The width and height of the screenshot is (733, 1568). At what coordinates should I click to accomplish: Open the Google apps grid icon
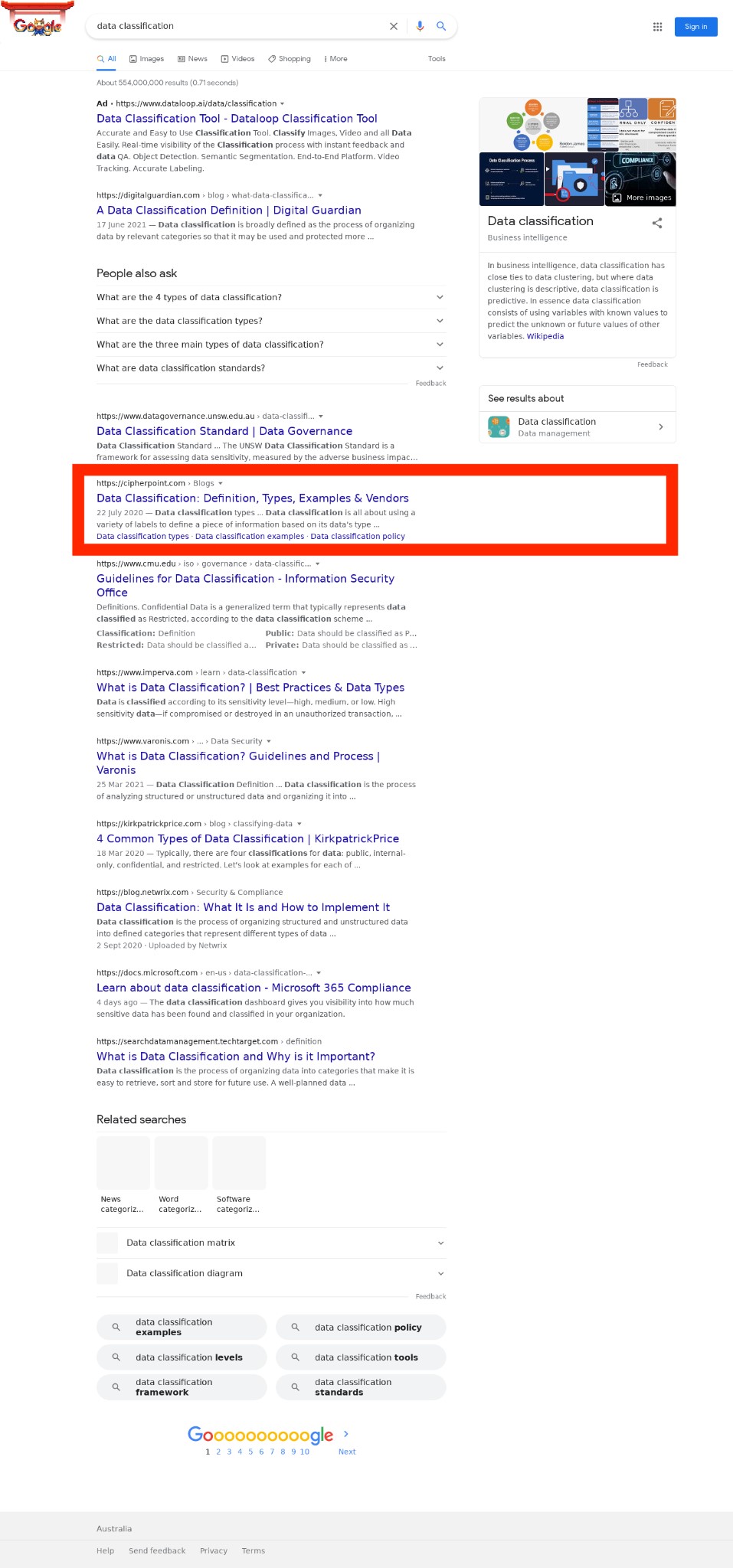coord(657,26)
